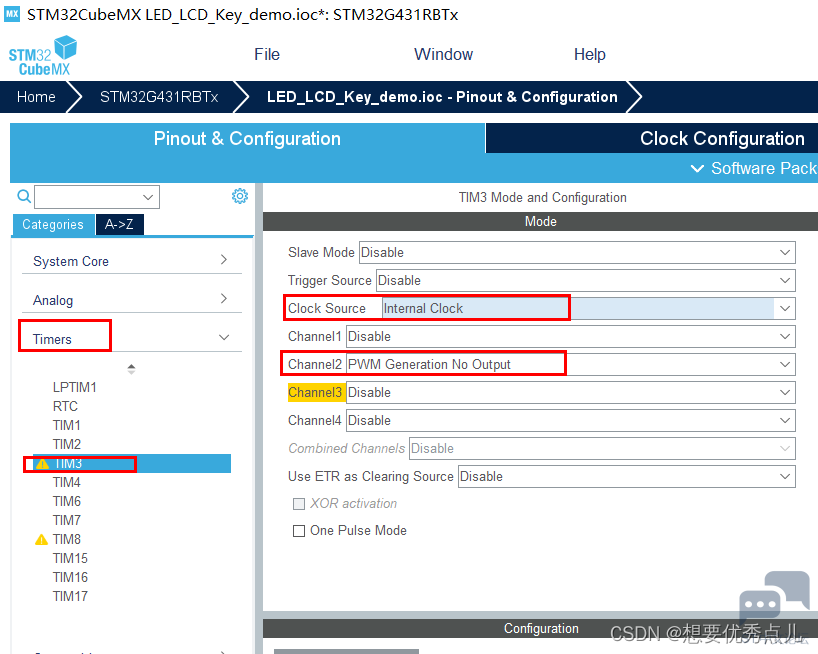Open the Channel2 PWM Generation dropdown

click(x=571, y=365)
